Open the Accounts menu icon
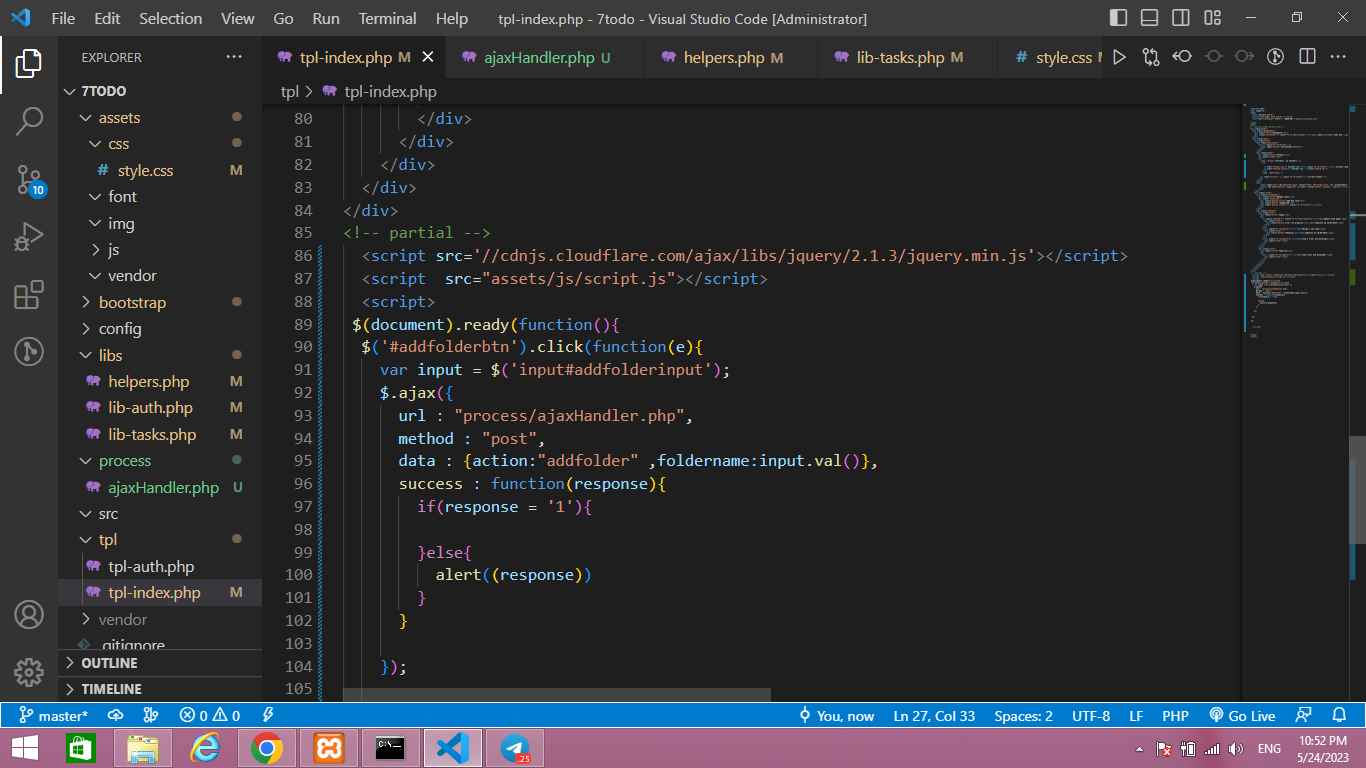This screenshot has width=1366, height=768. (x=29, y=614)
